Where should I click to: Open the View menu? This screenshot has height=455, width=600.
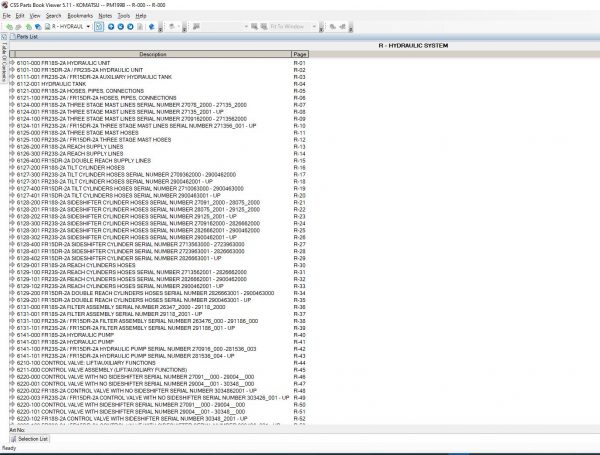[x=35, y=16]
